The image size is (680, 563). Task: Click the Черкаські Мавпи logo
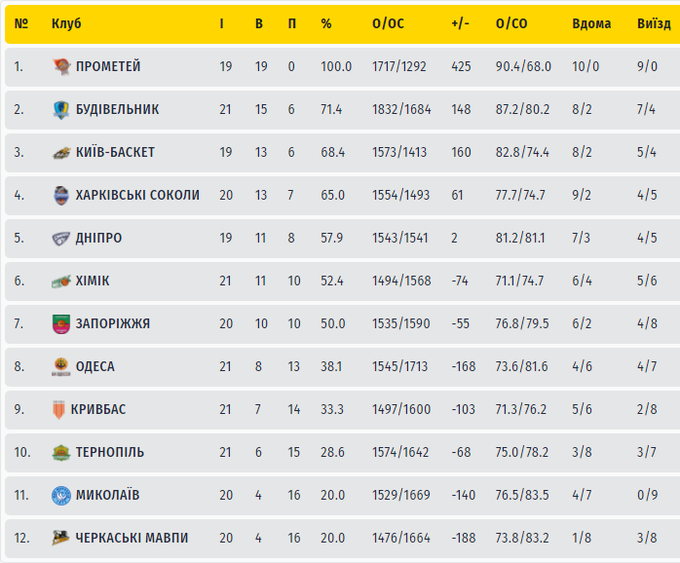pyautogui.click(x=62, y=538)
